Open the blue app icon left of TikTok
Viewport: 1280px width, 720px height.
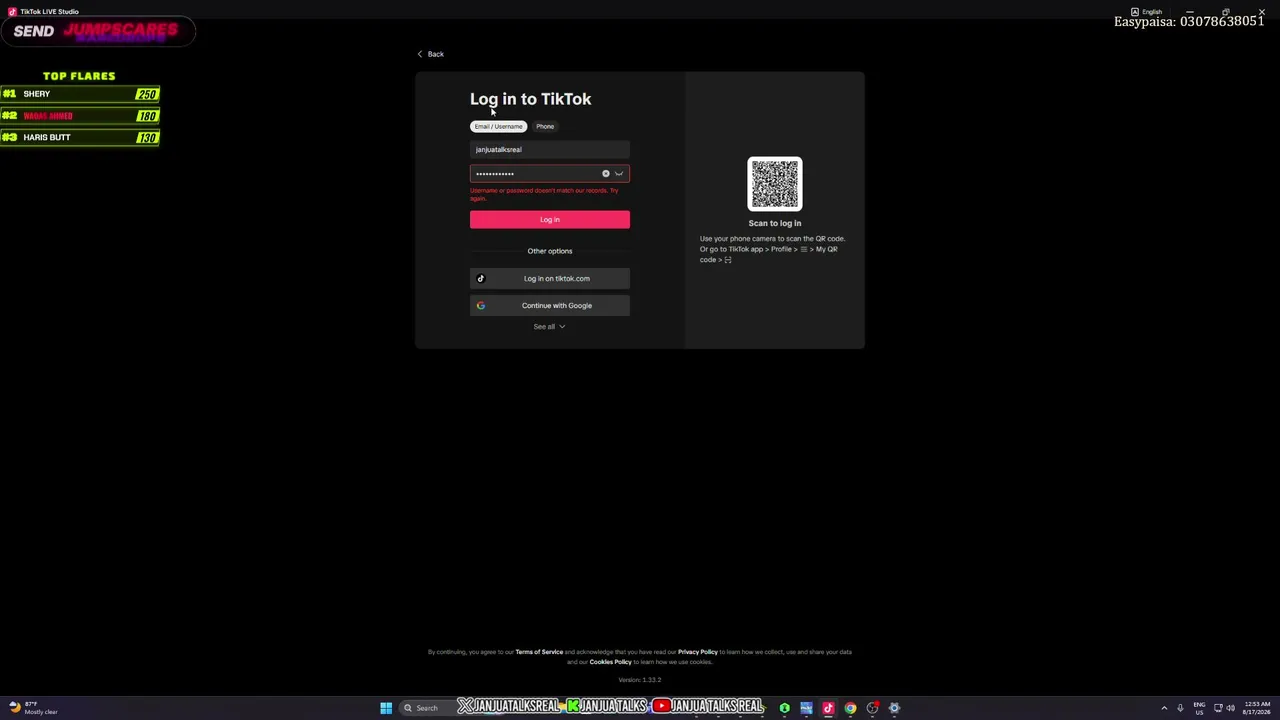[806, 708]
